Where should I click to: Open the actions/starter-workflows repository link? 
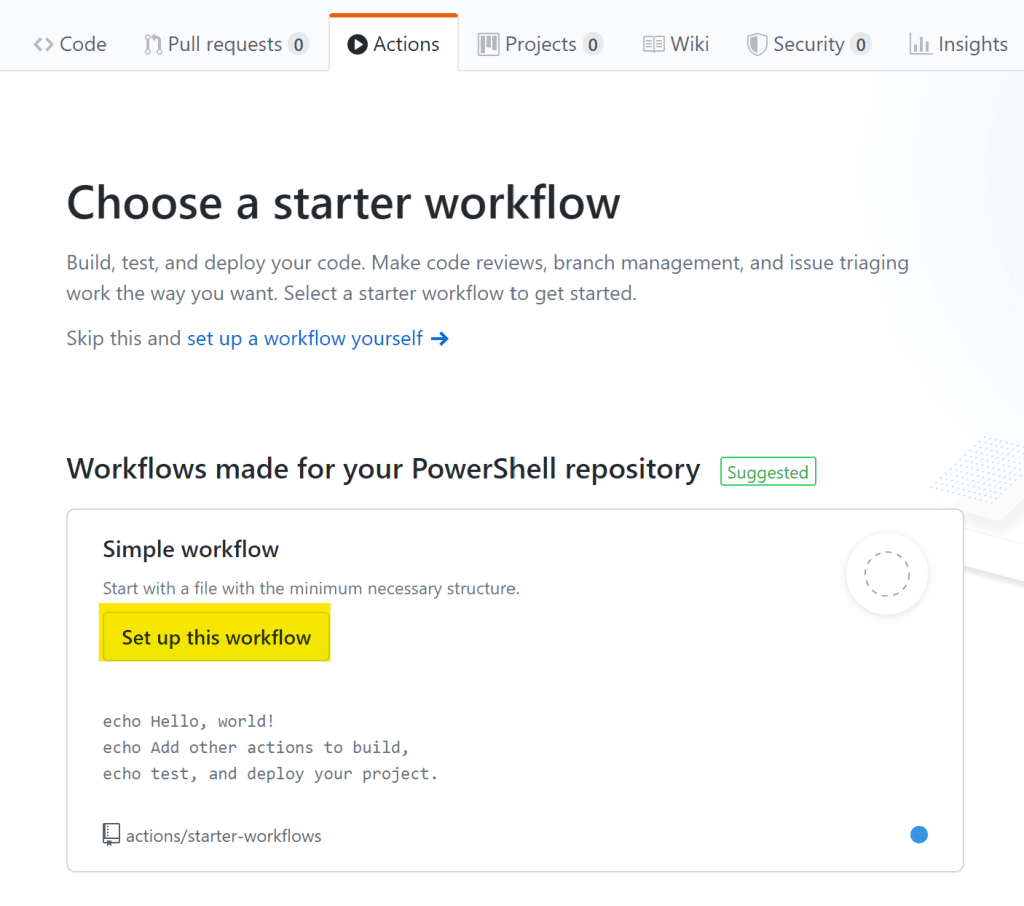tap(224, 836)
